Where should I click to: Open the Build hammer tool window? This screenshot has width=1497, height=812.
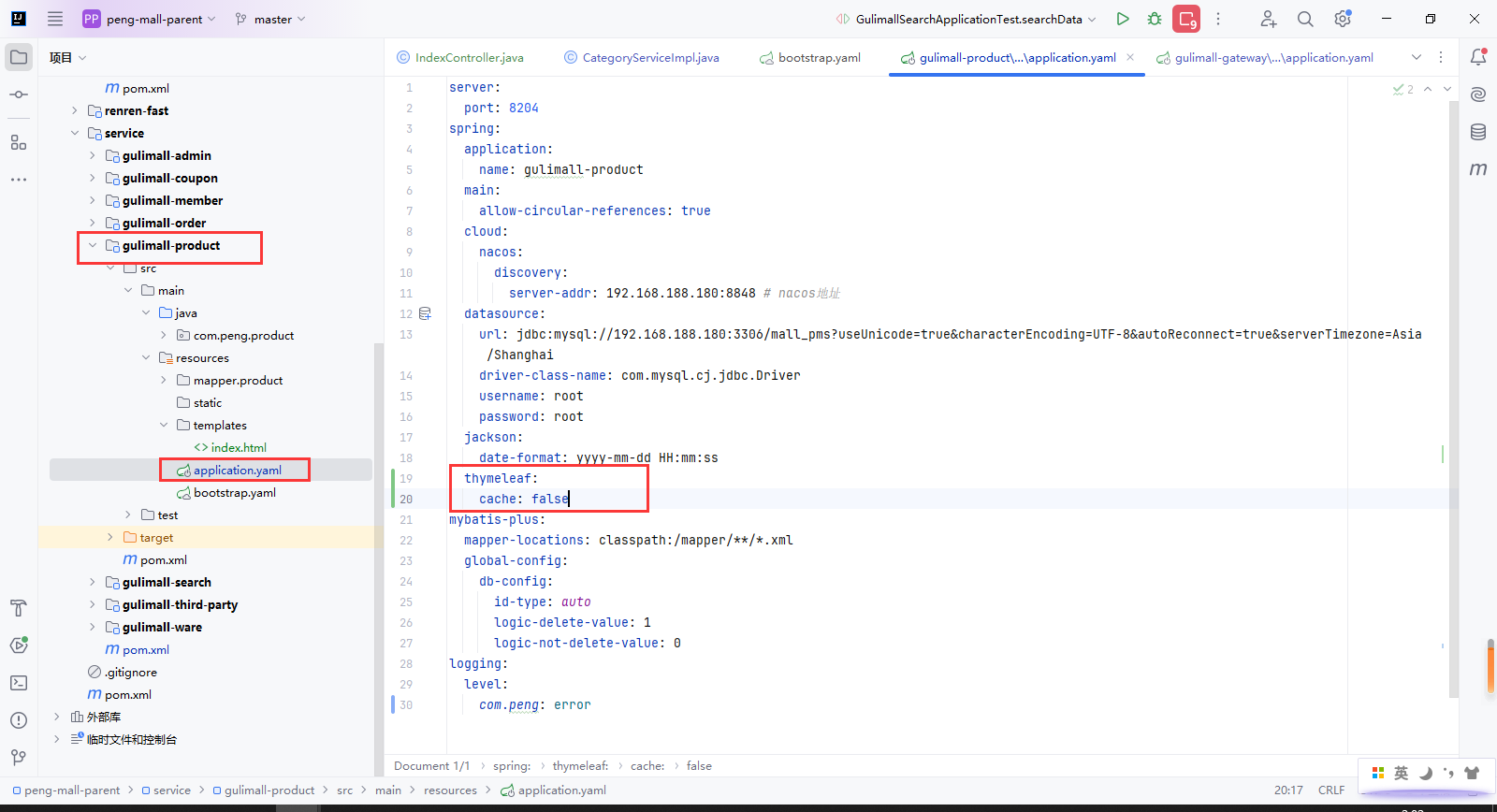19,608
